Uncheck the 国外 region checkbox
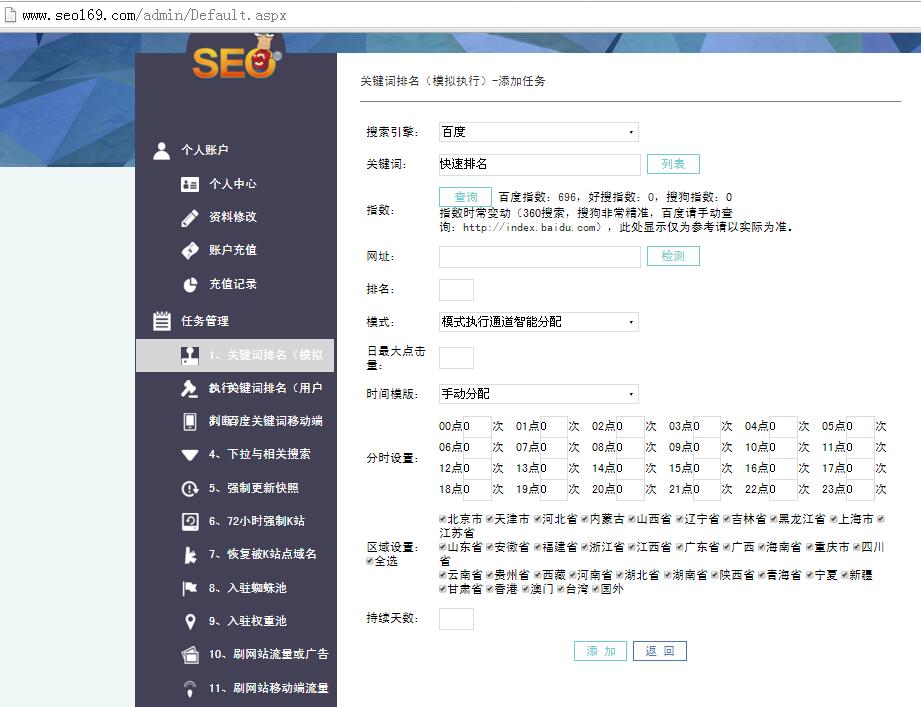The height and width of the screenshot is (707, 921). click(x=594, y=589)
